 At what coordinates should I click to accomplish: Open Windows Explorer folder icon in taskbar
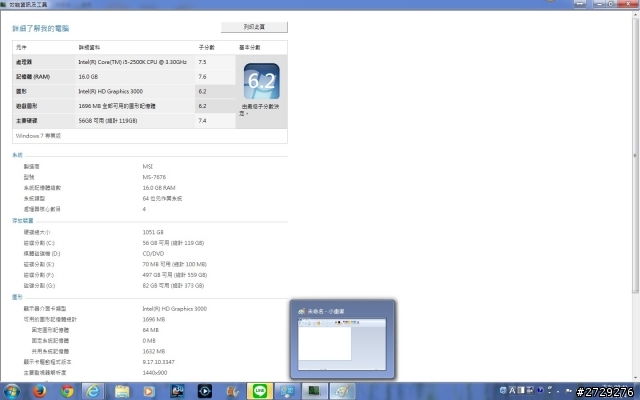coord(122,391)
